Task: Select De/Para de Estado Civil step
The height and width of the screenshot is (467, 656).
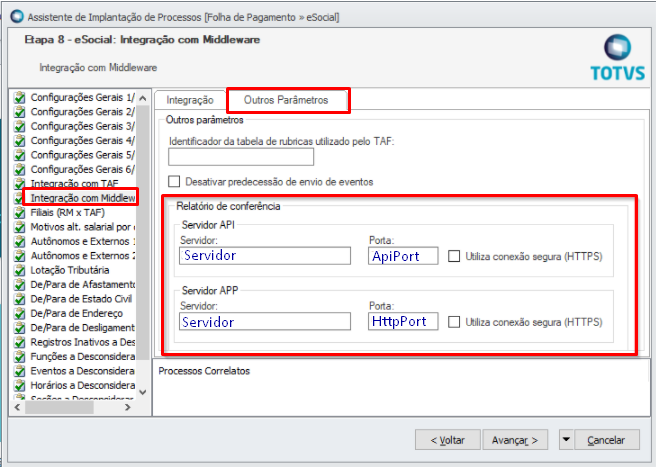Action: point(81,299)
